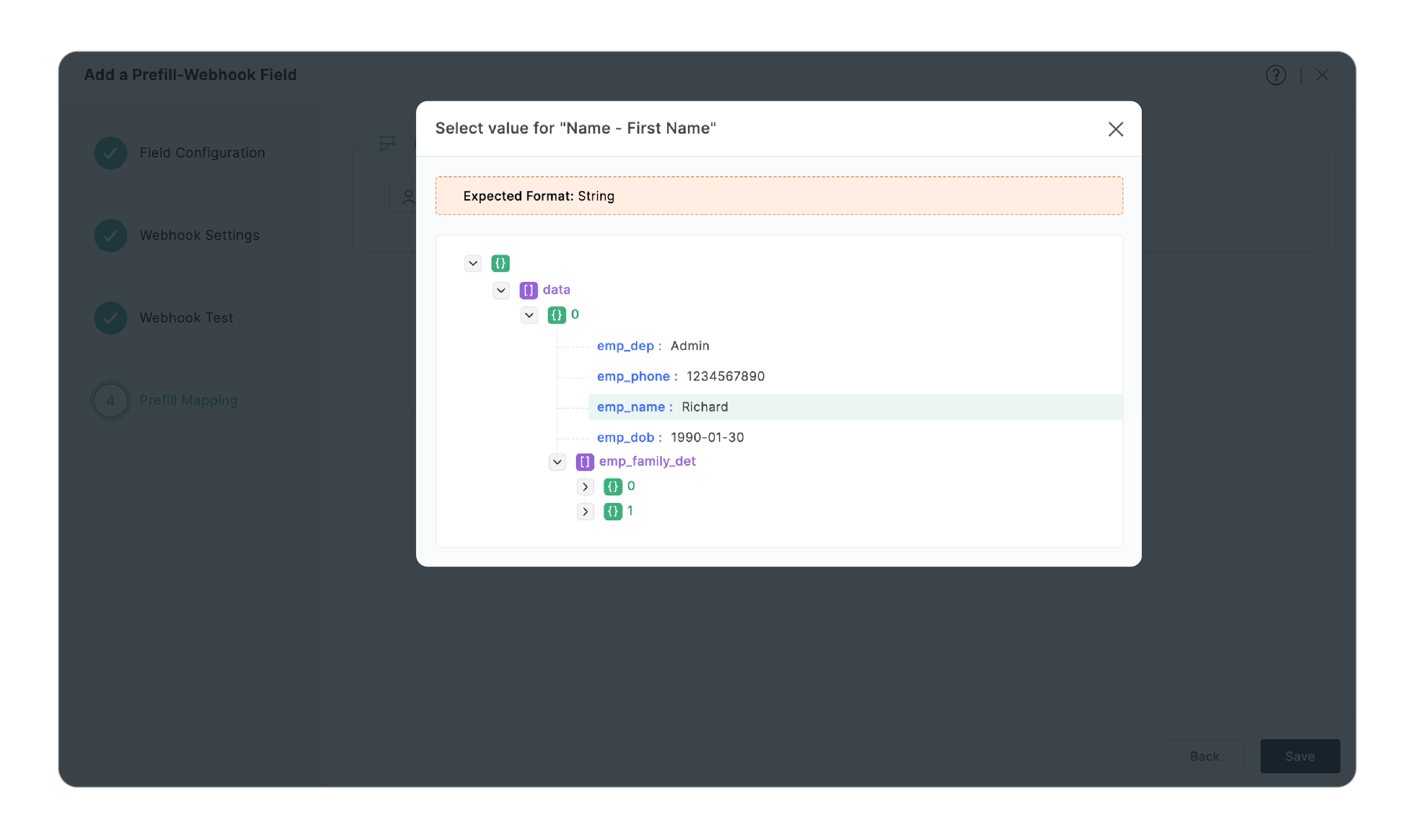
Task: Select the Webhook Settings step
Action: click(x=200, y=235)
